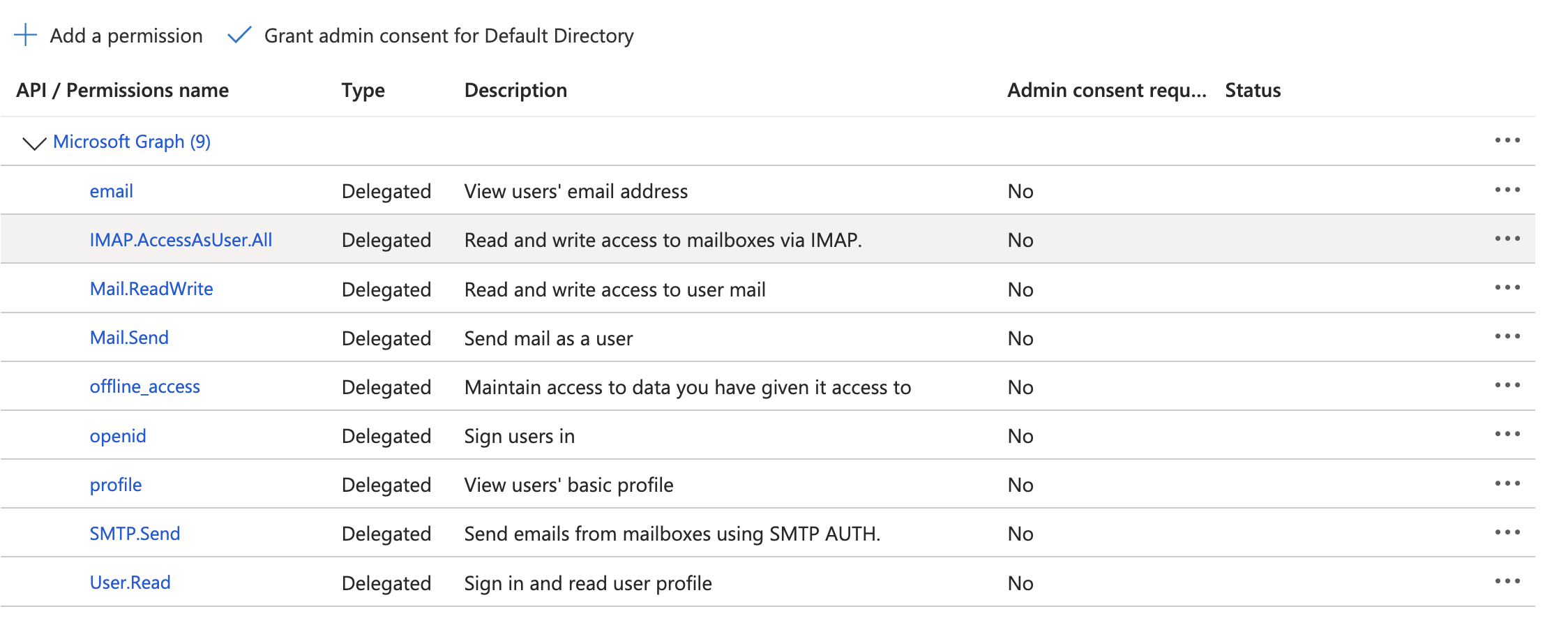This screenshot has height=639, width=1568.
Task: Open ellipsis menu for Mail.ReadWrite row
Action: point(1507,287)
